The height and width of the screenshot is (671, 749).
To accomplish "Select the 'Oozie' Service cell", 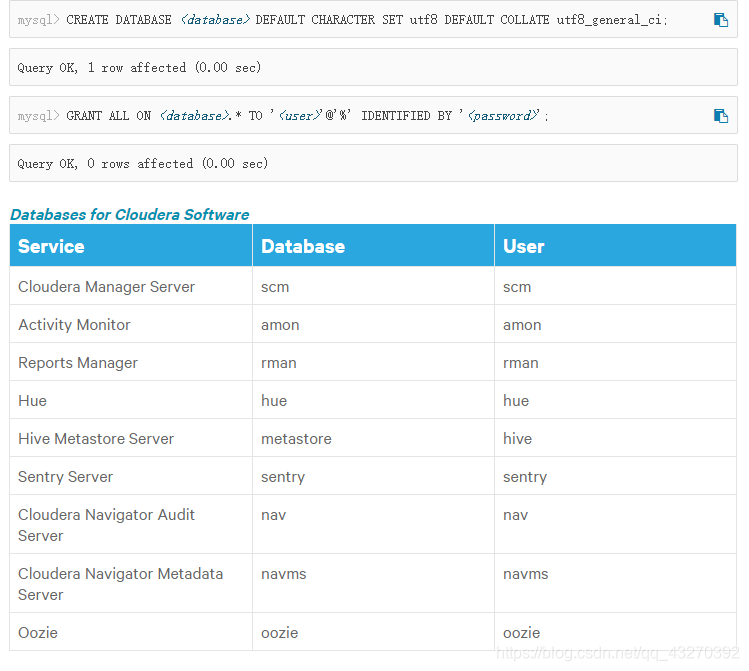I will [x=131, y=632].
